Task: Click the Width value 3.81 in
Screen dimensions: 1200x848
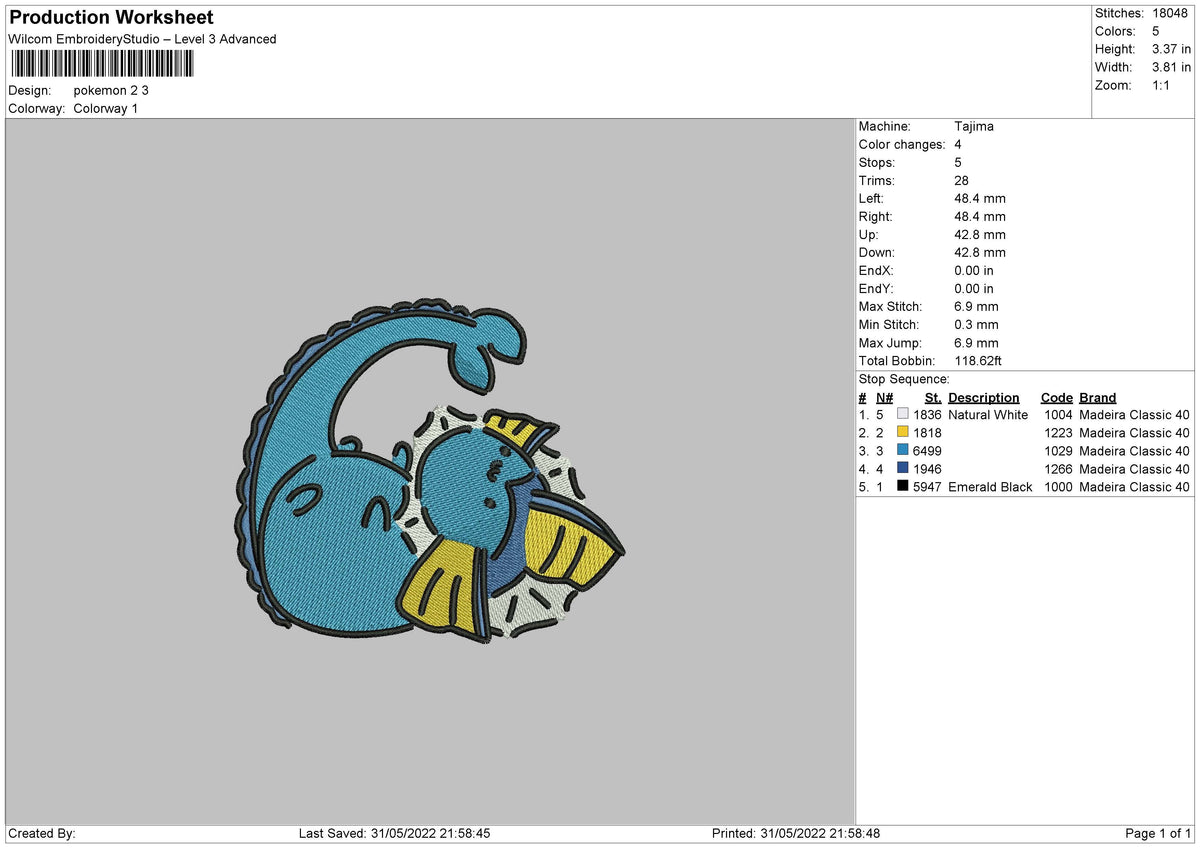Action: coord(1171,67)
